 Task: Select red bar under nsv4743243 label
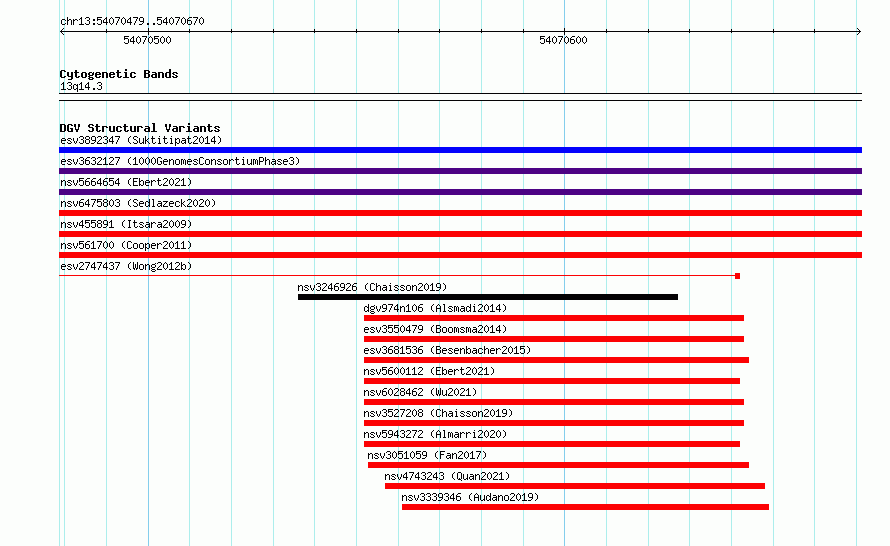[x=575, y=486]
